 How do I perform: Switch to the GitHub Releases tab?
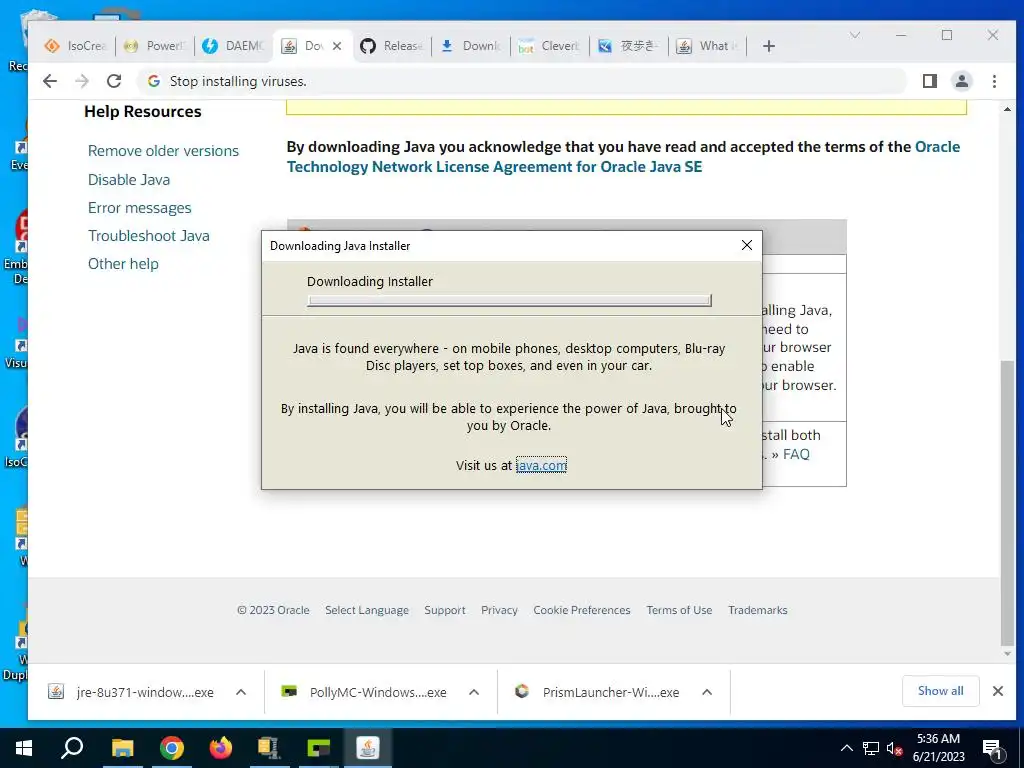[392, 46]
